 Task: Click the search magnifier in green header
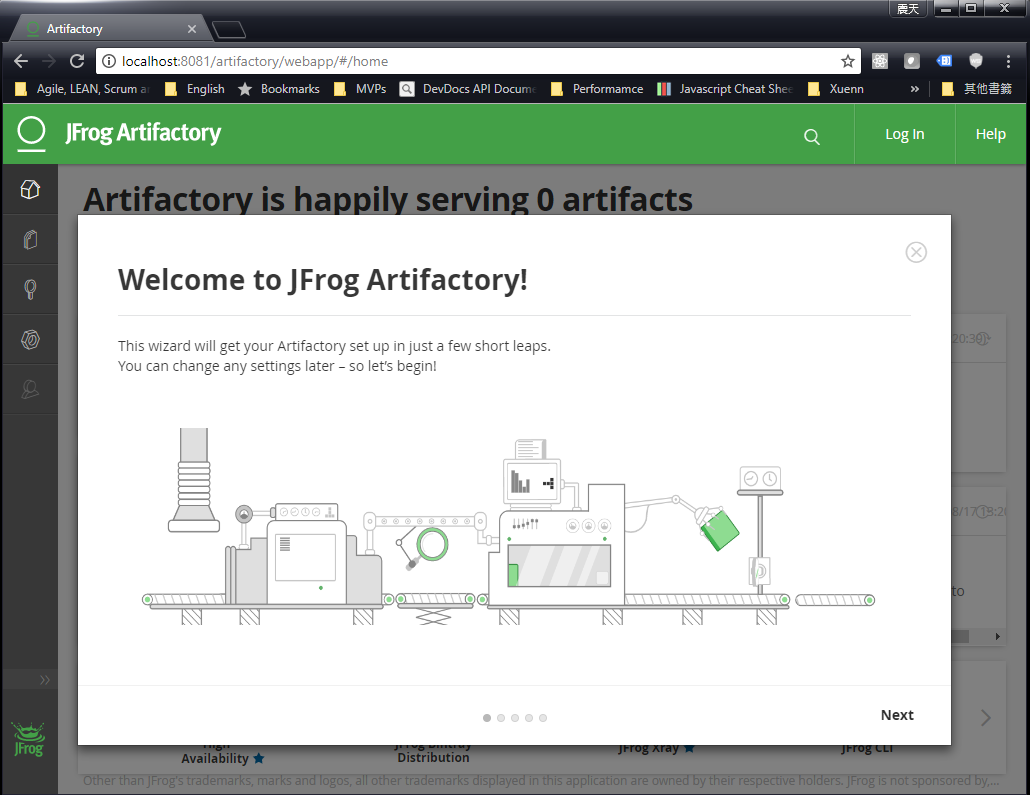click(x=812, y=136)
